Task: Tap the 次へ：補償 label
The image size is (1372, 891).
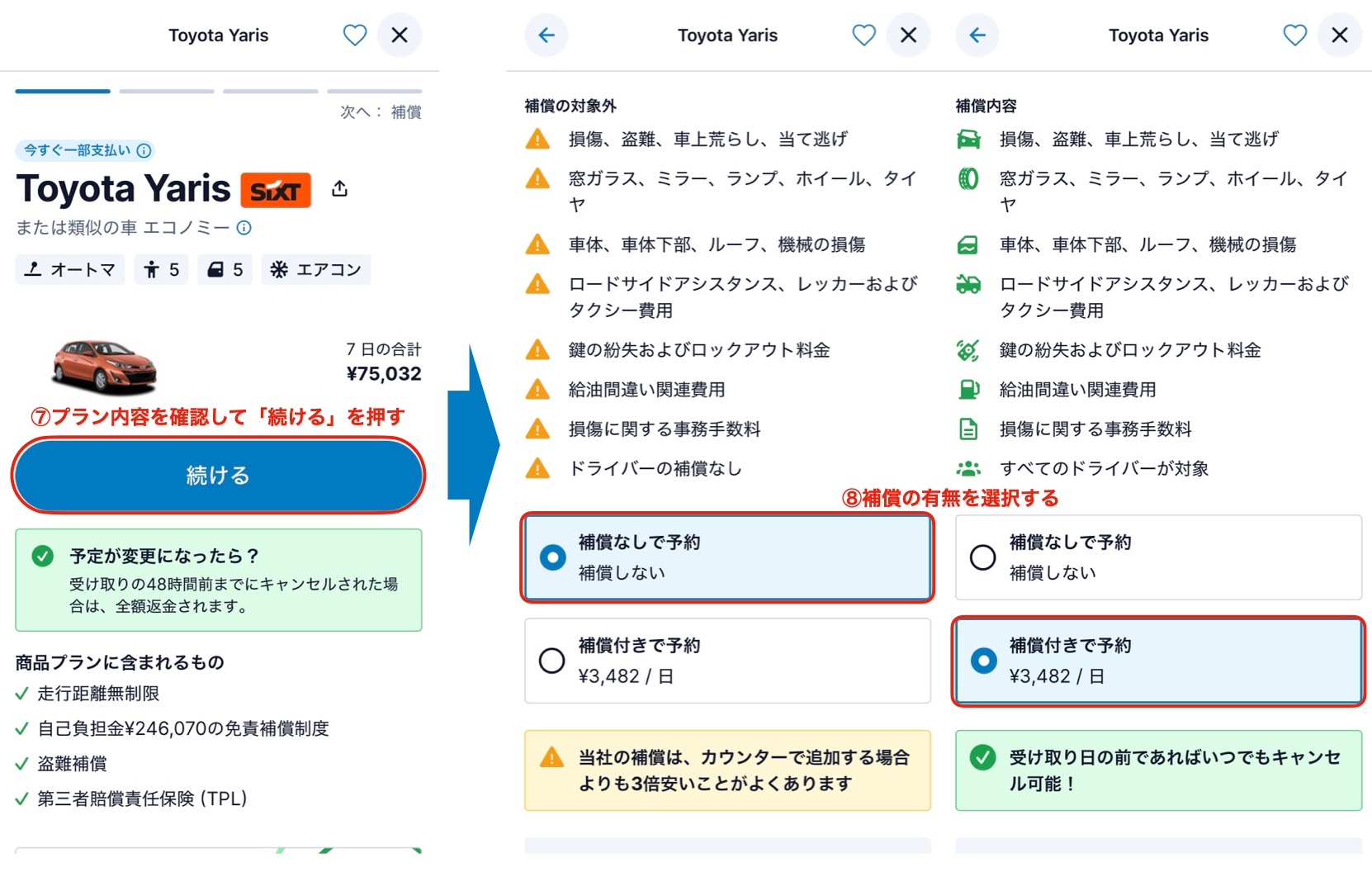Action: pos(381,111)
